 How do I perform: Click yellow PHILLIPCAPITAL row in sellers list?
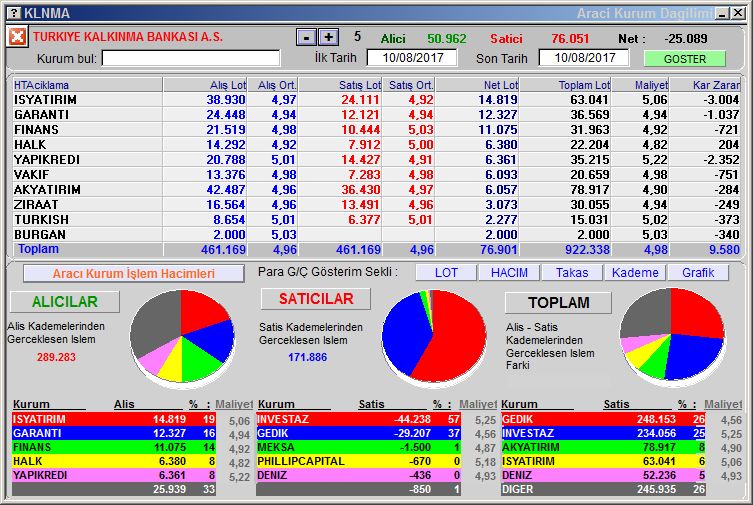358,461
